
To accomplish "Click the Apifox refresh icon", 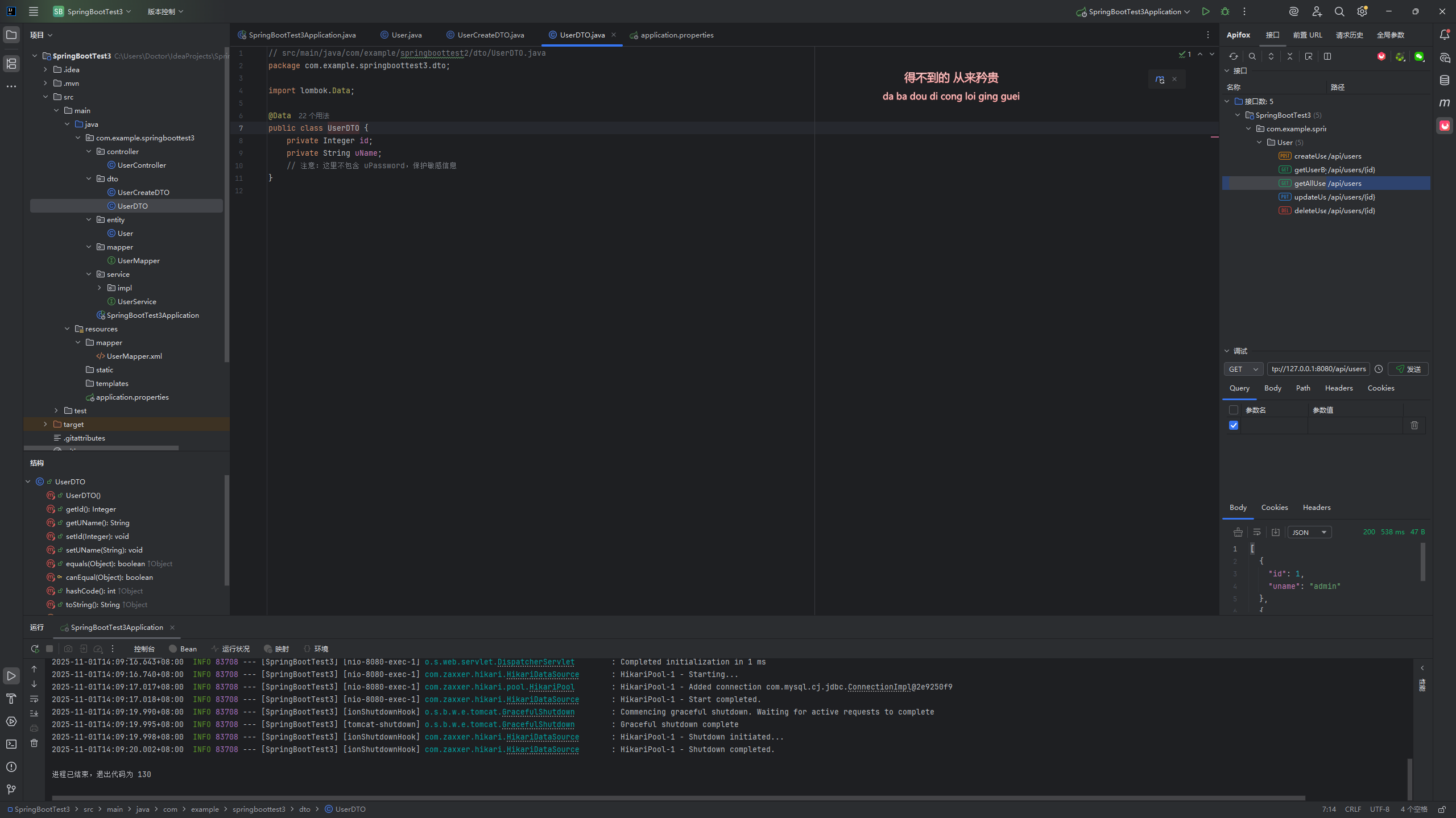I will coord(1233,56).
